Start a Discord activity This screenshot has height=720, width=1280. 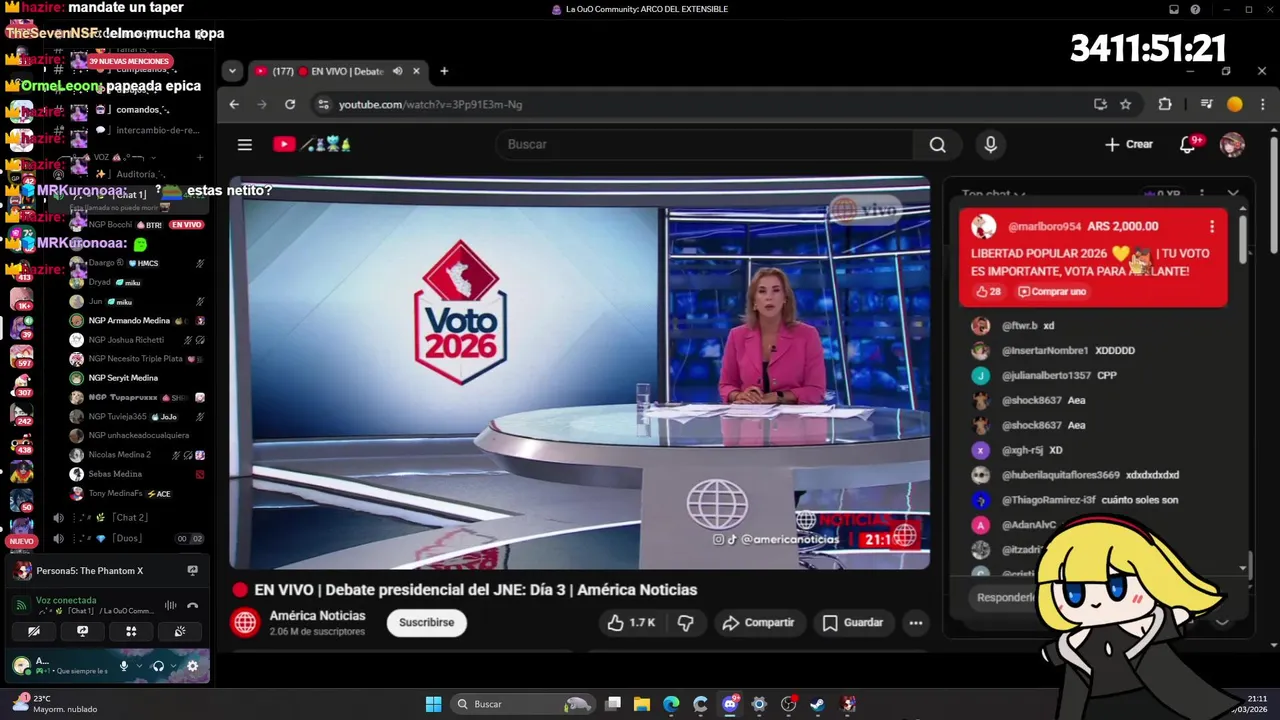(x=131, y=631)
